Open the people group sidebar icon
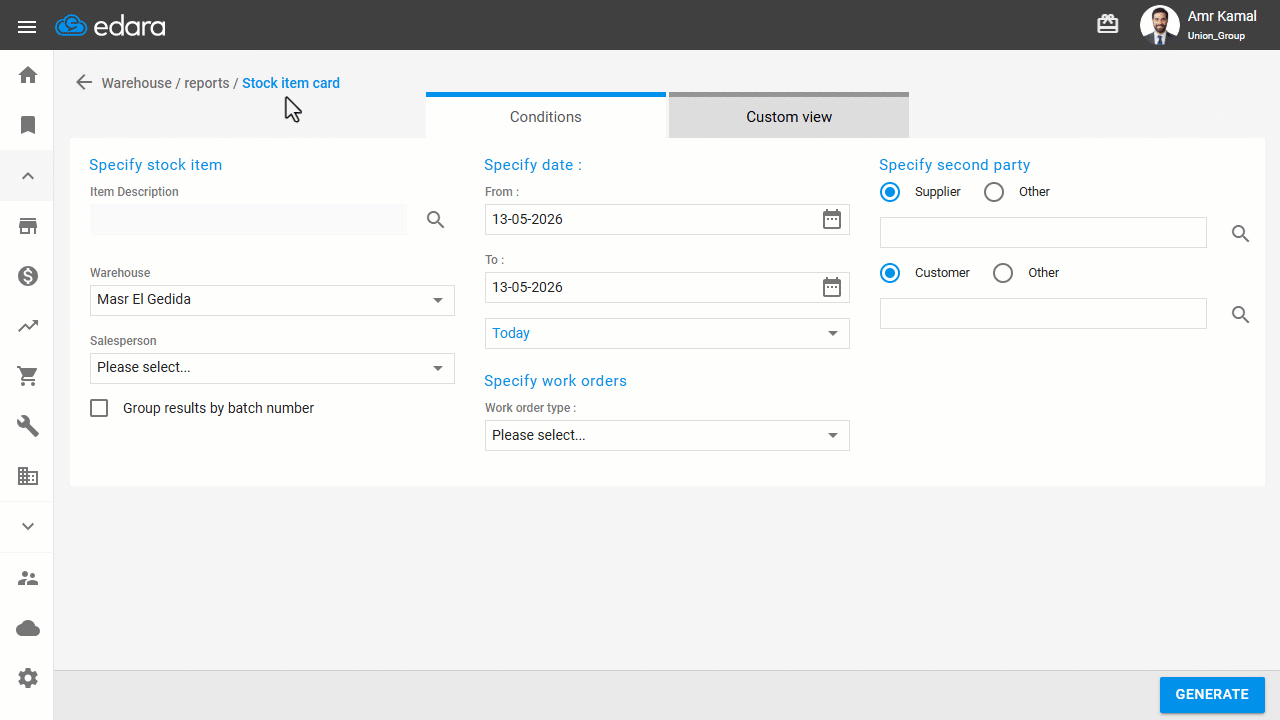Screen dimensions: 1280x720 click(28, 578)
